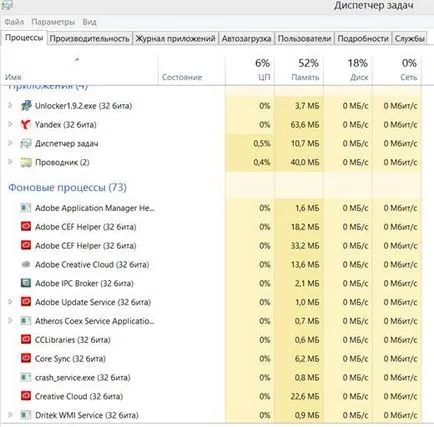Image resolution: width=434 pixels, height=427 pixels.
Task: Switch to the Процессы tab
Action: click(24, 38)
